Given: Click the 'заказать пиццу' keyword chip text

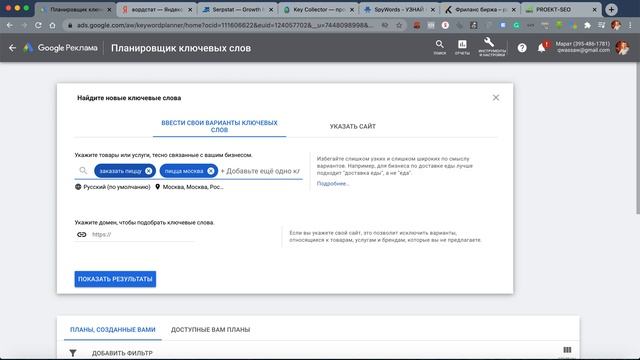Looking at the screenshot, I should (x=120, y=171).
